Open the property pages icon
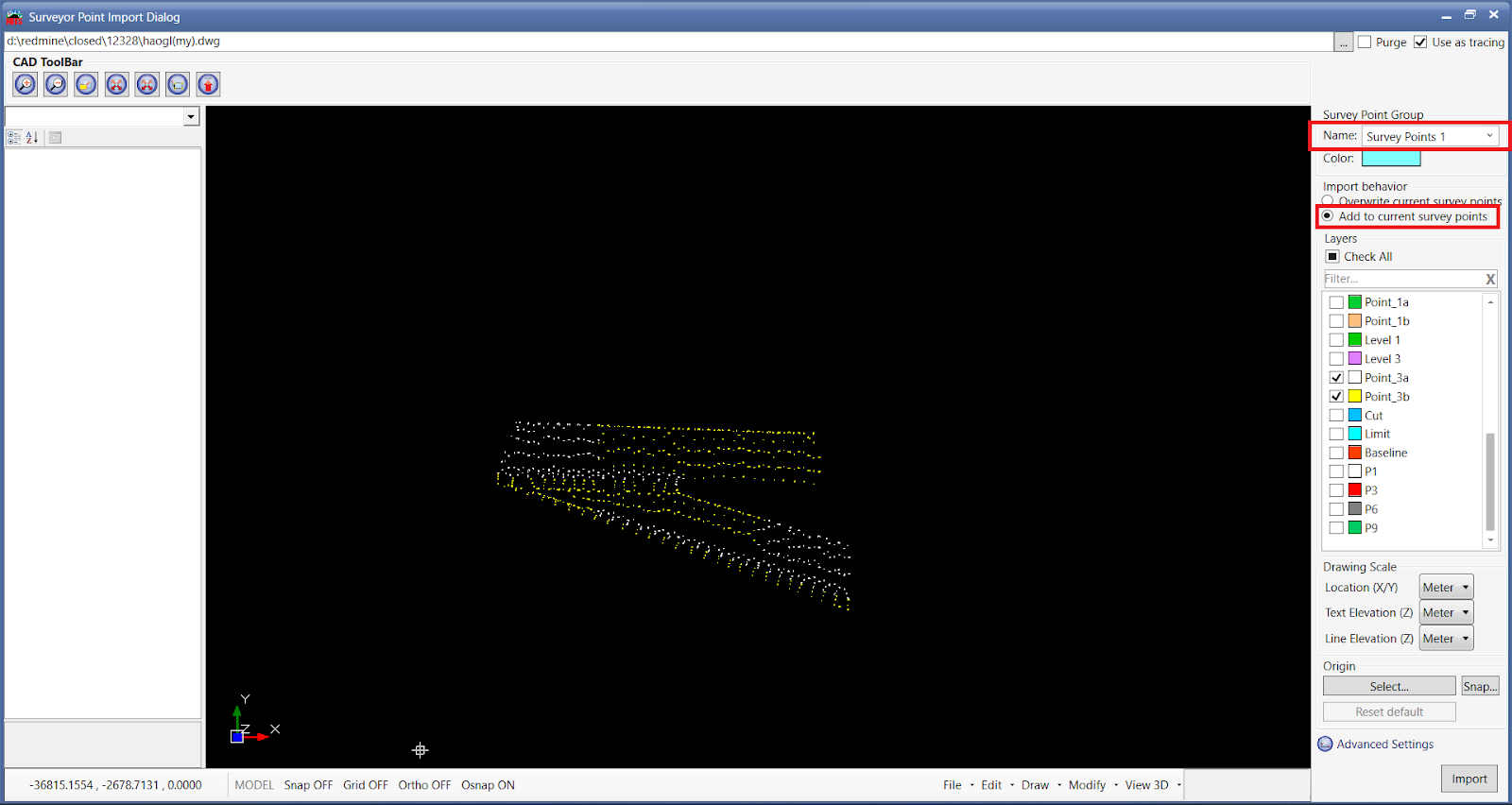Viewport: 1512px width, 805px height. click(55, 137)
